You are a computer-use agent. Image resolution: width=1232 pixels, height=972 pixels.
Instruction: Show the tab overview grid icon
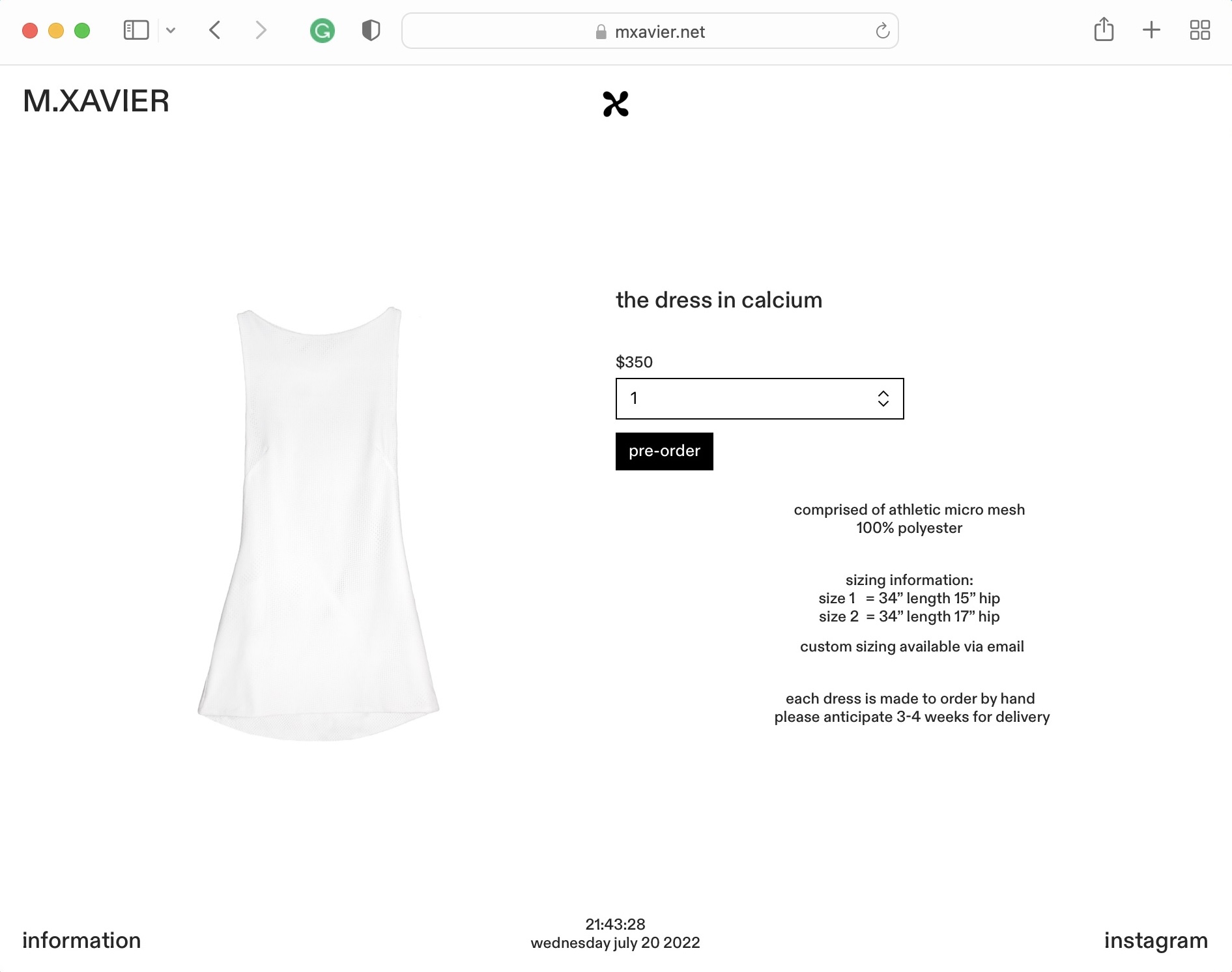click(1199, 30)
